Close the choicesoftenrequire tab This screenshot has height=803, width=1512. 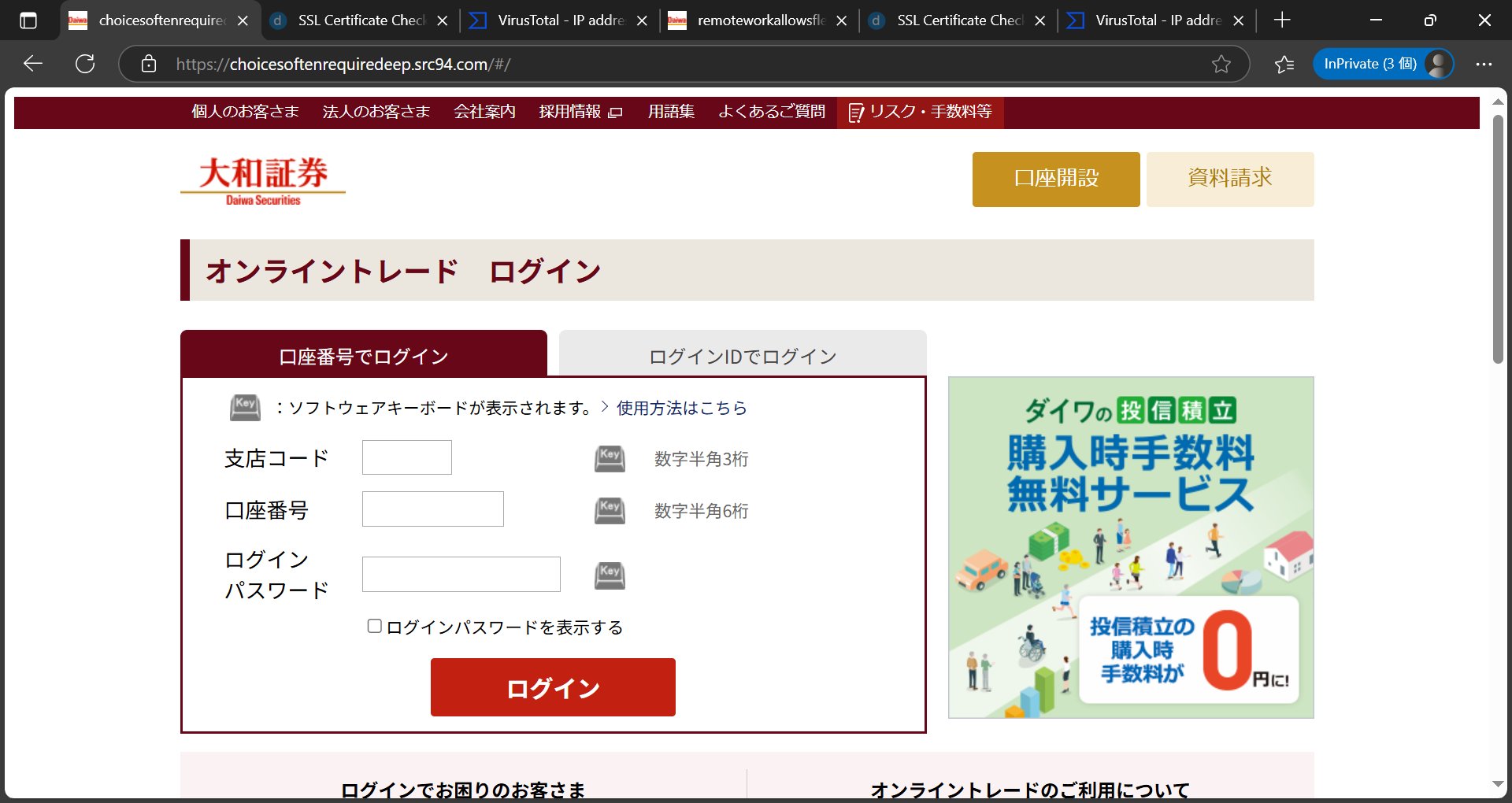click(x=243, y=20)
